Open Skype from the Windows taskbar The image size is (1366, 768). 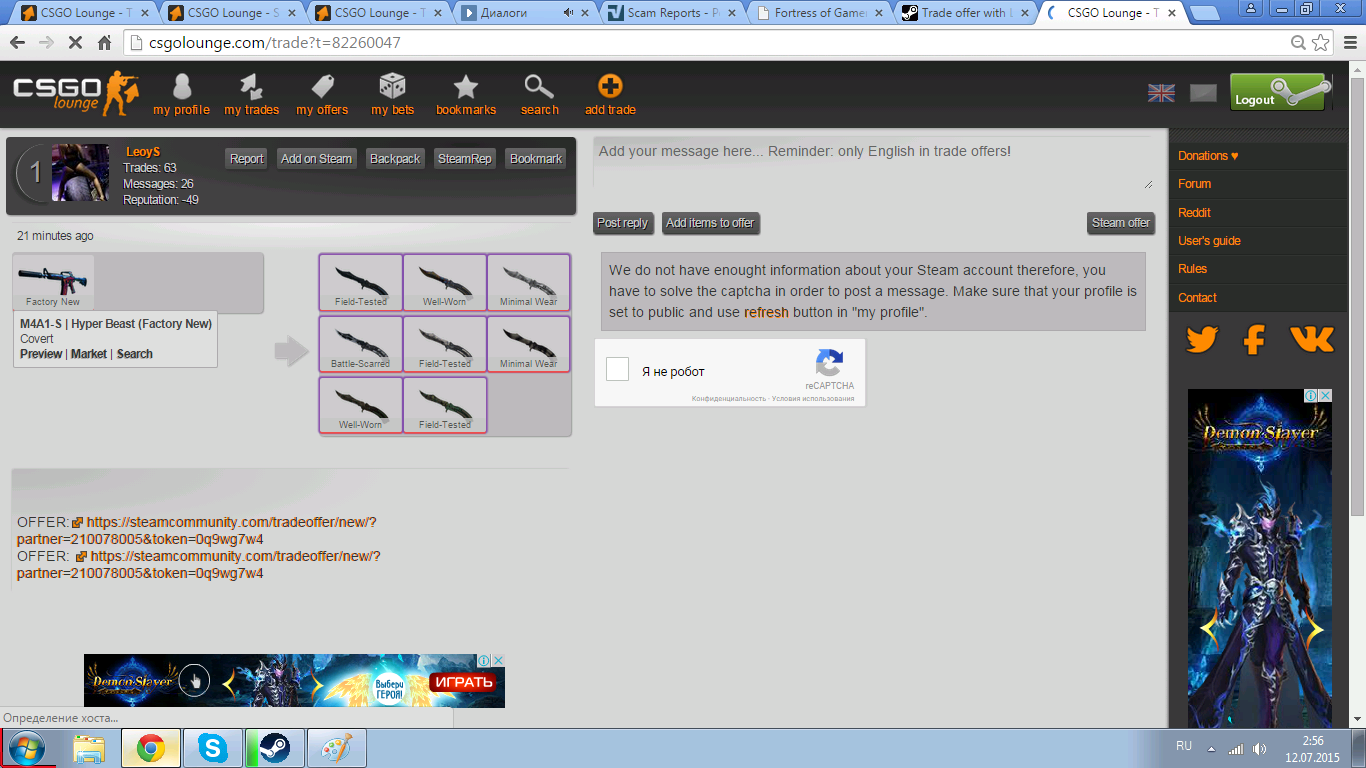212,748
